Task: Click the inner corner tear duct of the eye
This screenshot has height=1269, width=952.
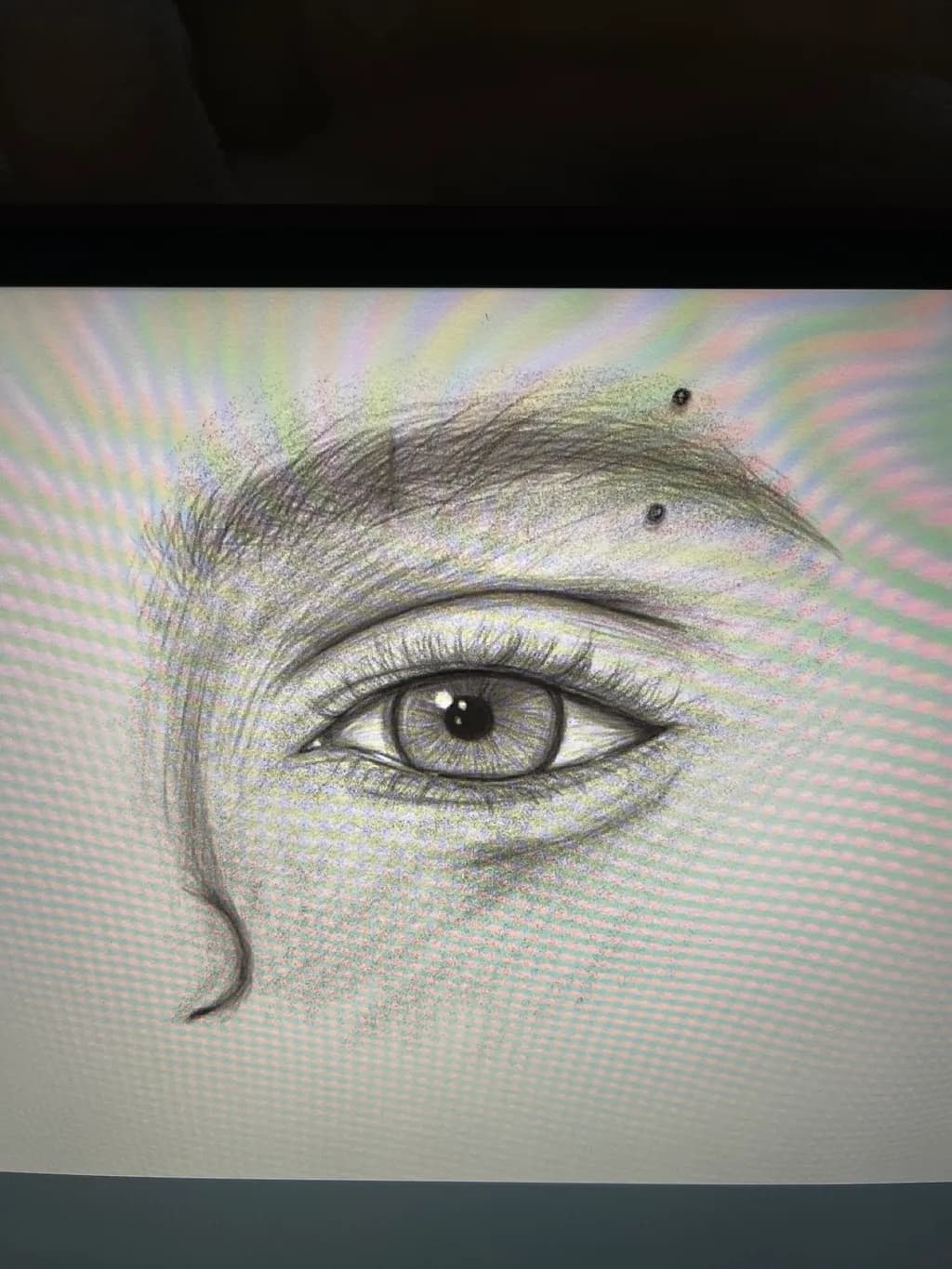Action: click(x=315, y=744)
